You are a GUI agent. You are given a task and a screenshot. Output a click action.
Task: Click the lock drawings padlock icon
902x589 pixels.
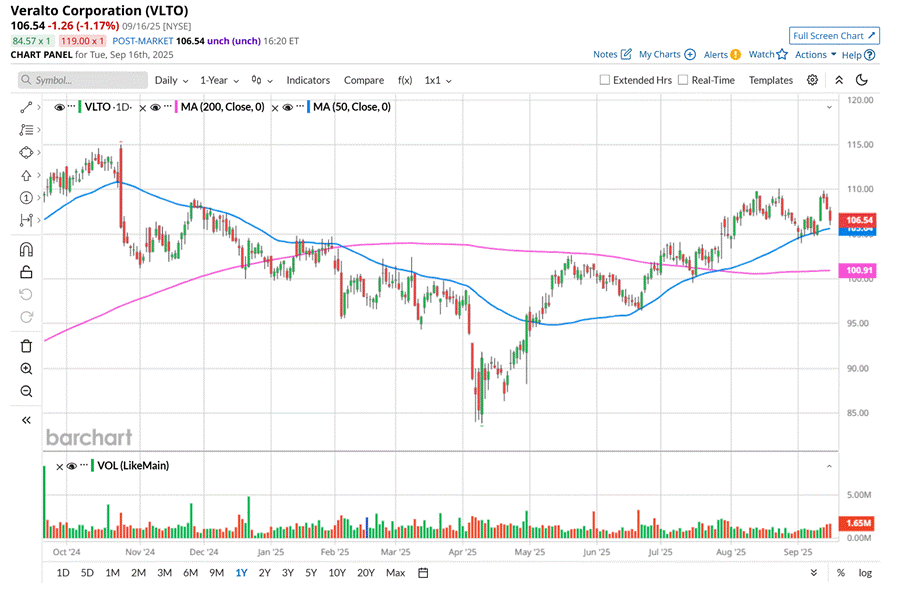point(26,272)
